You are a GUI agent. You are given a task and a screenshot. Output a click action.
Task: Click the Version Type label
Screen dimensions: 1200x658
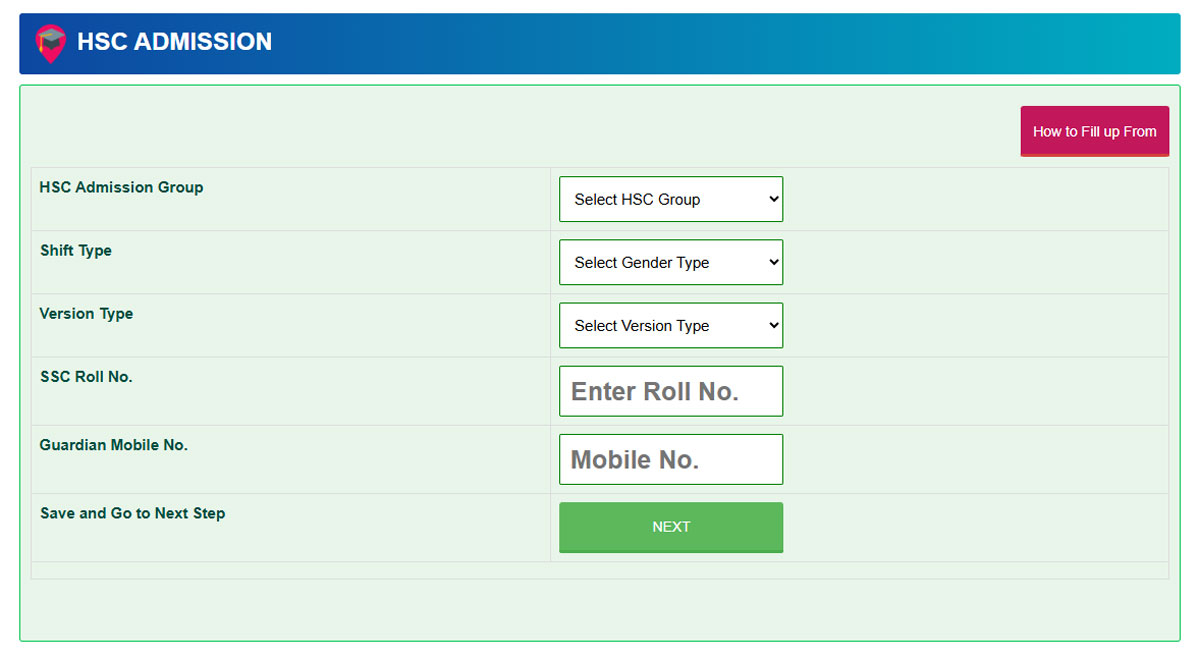86,313
